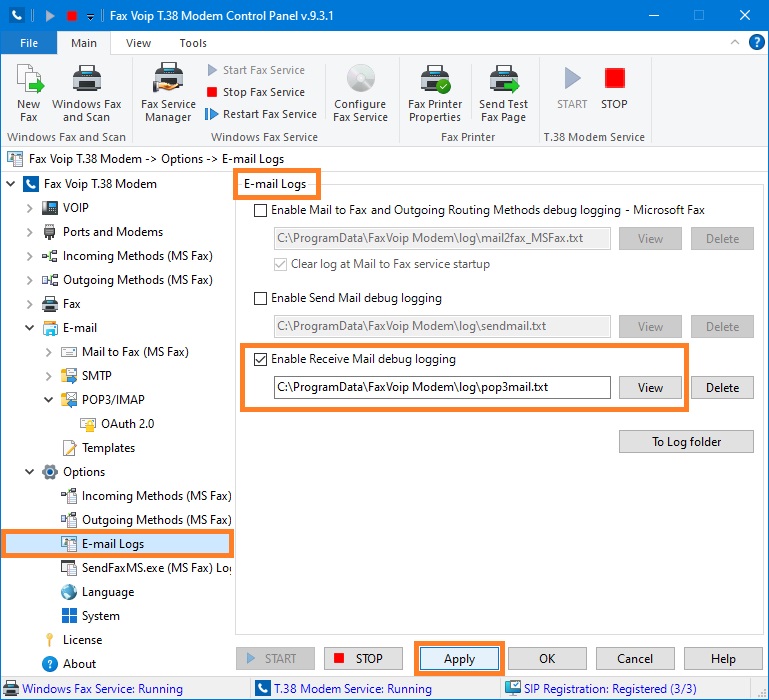Uncheck Enable Receive Mail debug logging

tap(260, 360)
